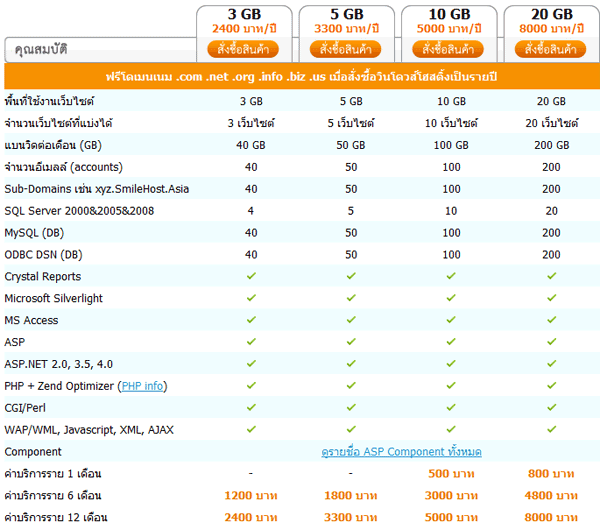The image size is (600, 530).
Task: Click the Crystal Reports row label
Action: click(x=43, y=277)
